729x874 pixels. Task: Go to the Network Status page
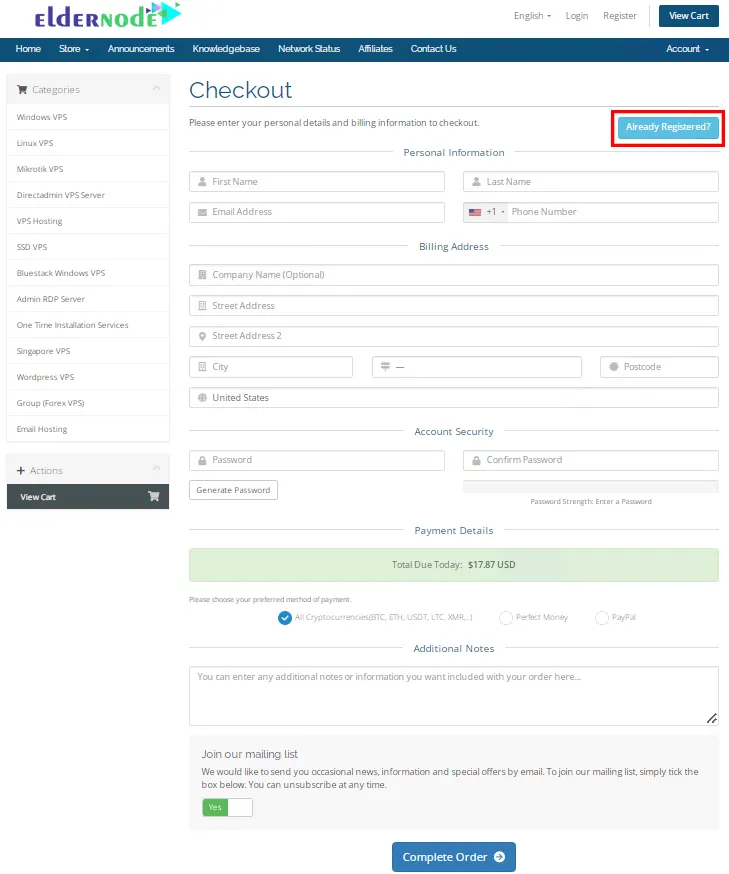click(x=309, y=49)
